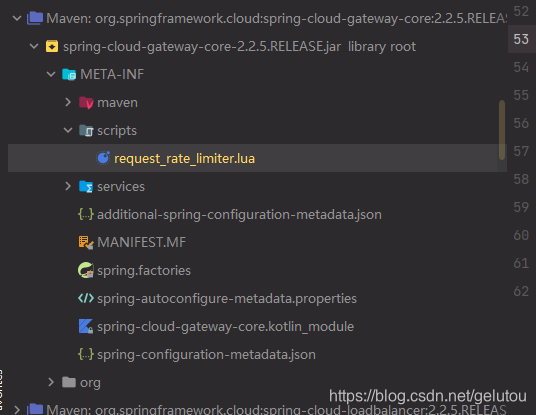Click the grey org folder icon
The image size is (536, 415).
(x=69, y=382)
